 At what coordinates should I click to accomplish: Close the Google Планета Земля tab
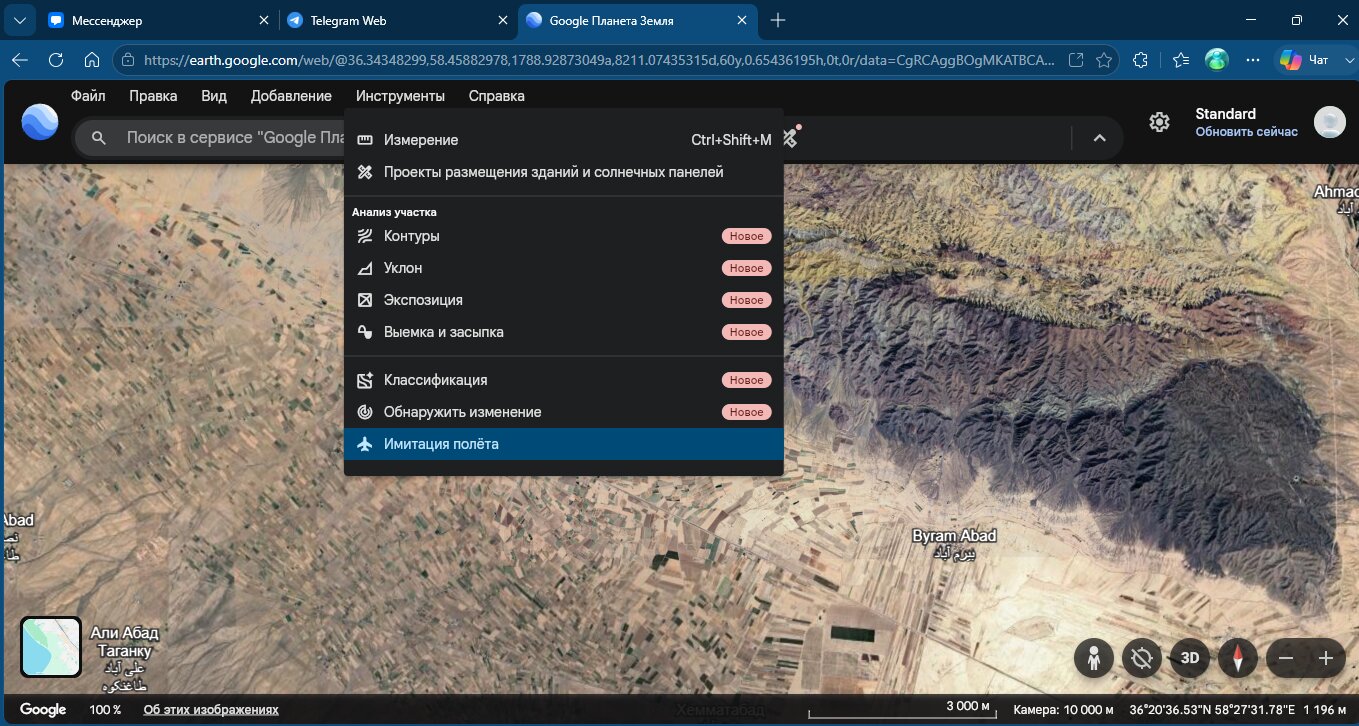(740, 20)
